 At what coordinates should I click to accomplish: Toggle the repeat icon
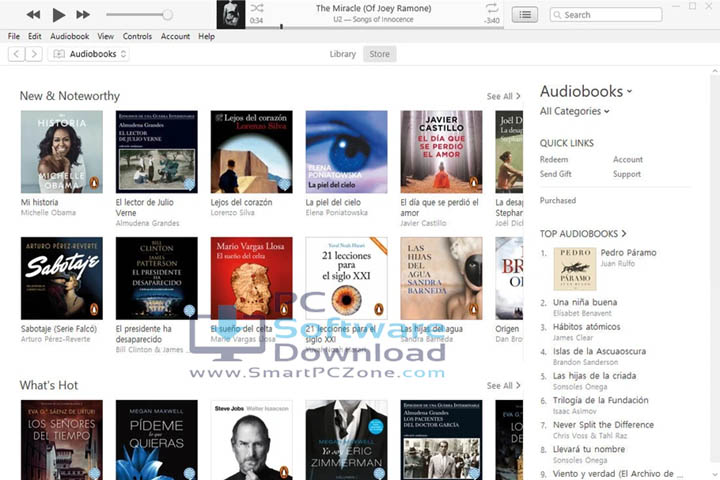pos(492,8)
